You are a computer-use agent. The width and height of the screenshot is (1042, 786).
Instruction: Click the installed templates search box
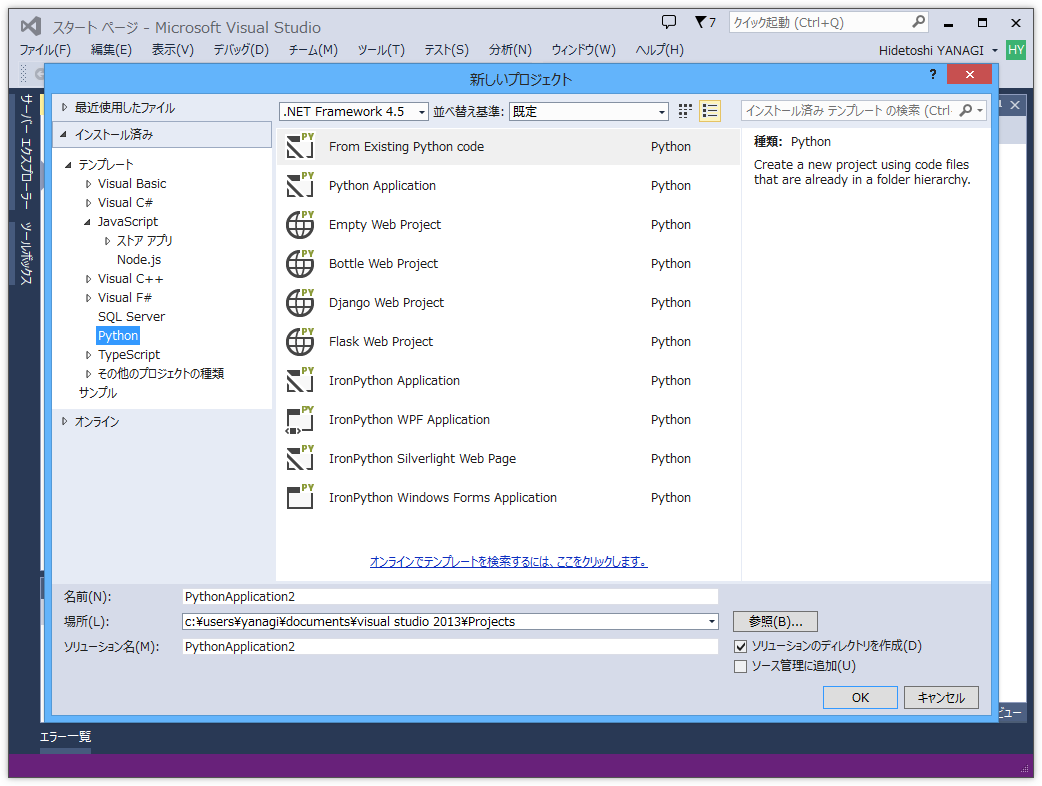[849, 110]
